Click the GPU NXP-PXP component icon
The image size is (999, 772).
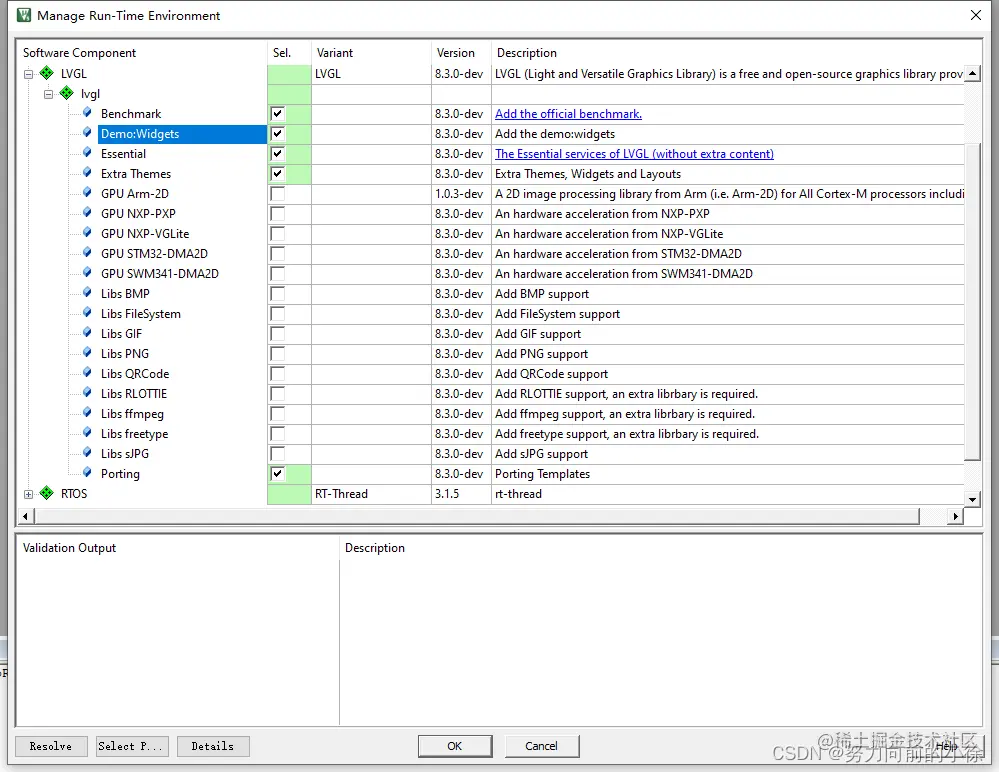tap(87, 213)
